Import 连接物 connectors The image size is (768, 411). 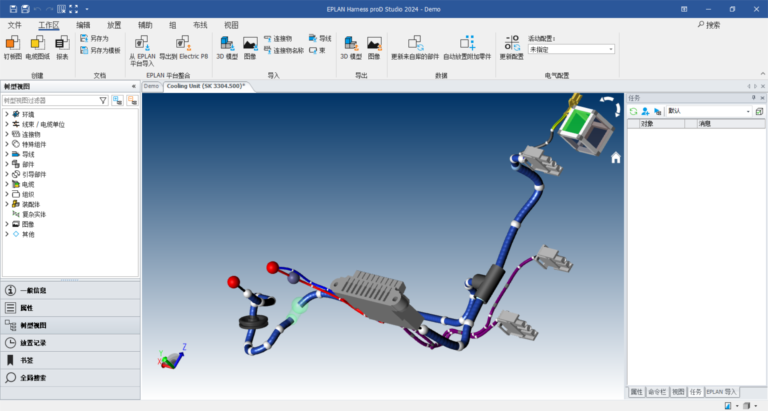pyautogui.click(x=278, y=38)
